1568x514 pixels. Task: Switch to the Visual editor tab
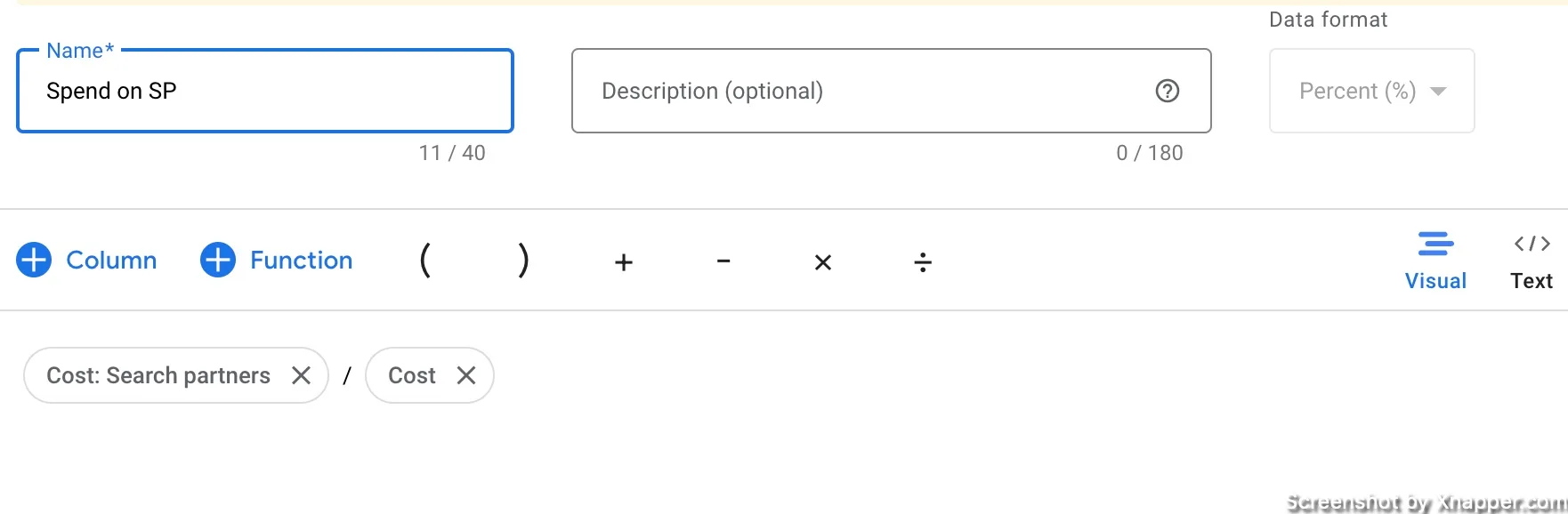1435,261
